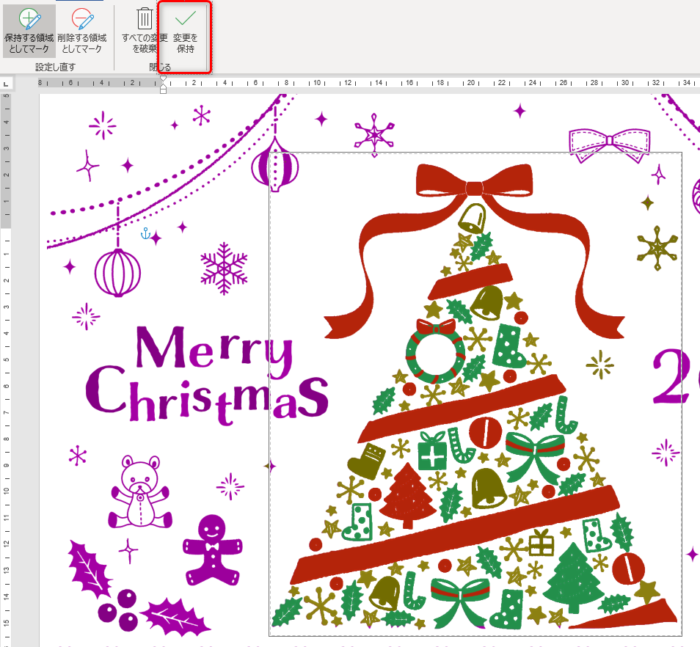Click the purple holly leaves at bottom left
Screen dimensions: 700x647
click(x=92, y=569)
